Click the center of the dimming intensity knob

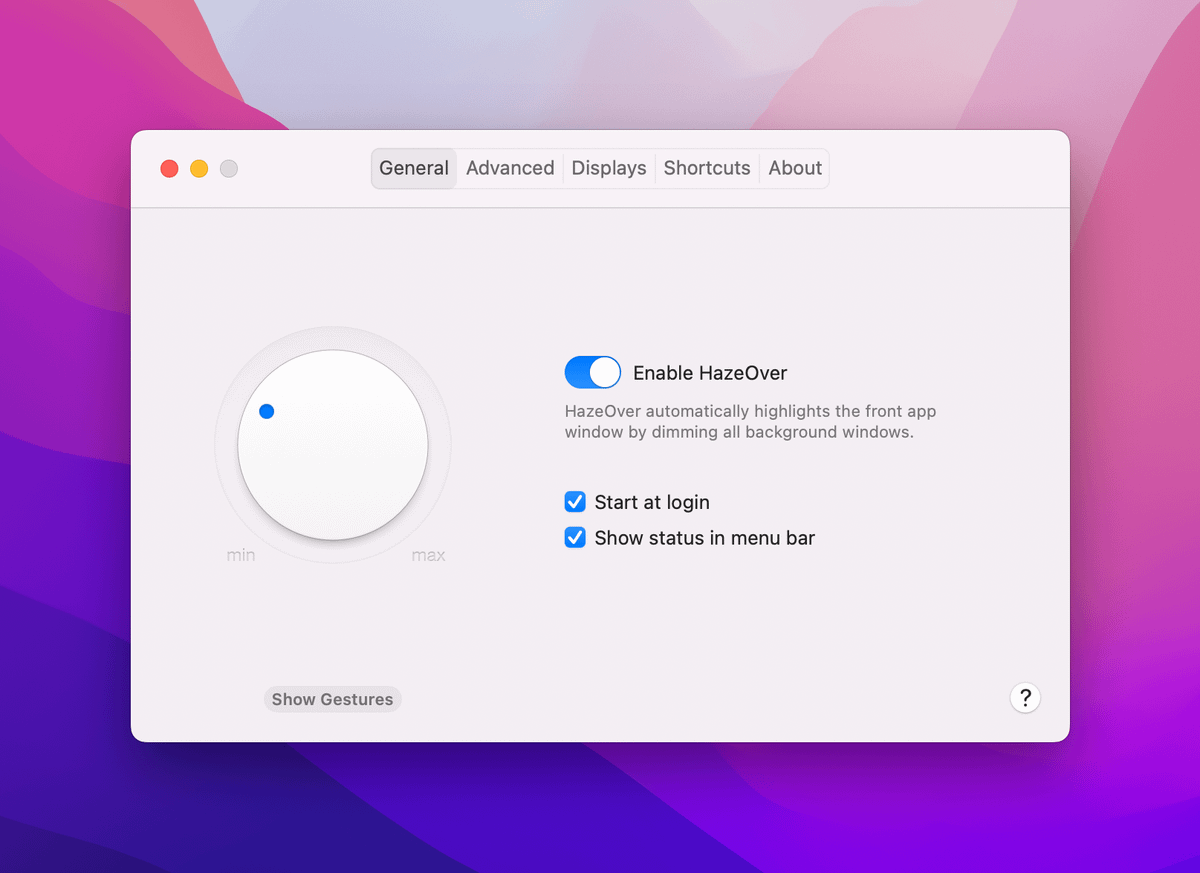tap(333, 445)
